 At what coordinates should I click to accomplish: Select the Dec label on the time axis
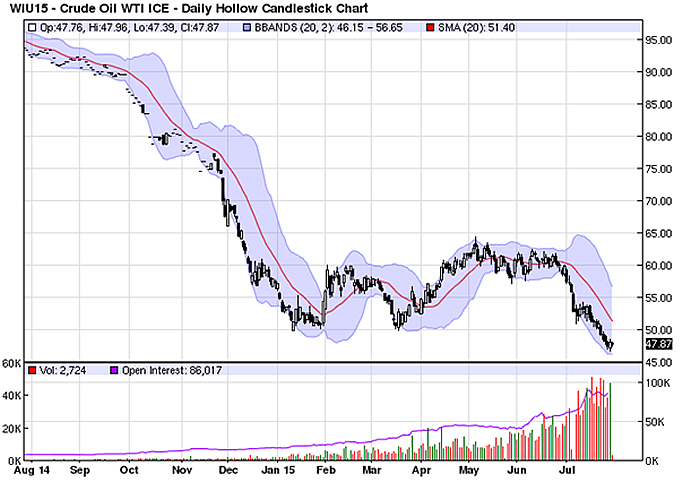click(x=226, y=468)
